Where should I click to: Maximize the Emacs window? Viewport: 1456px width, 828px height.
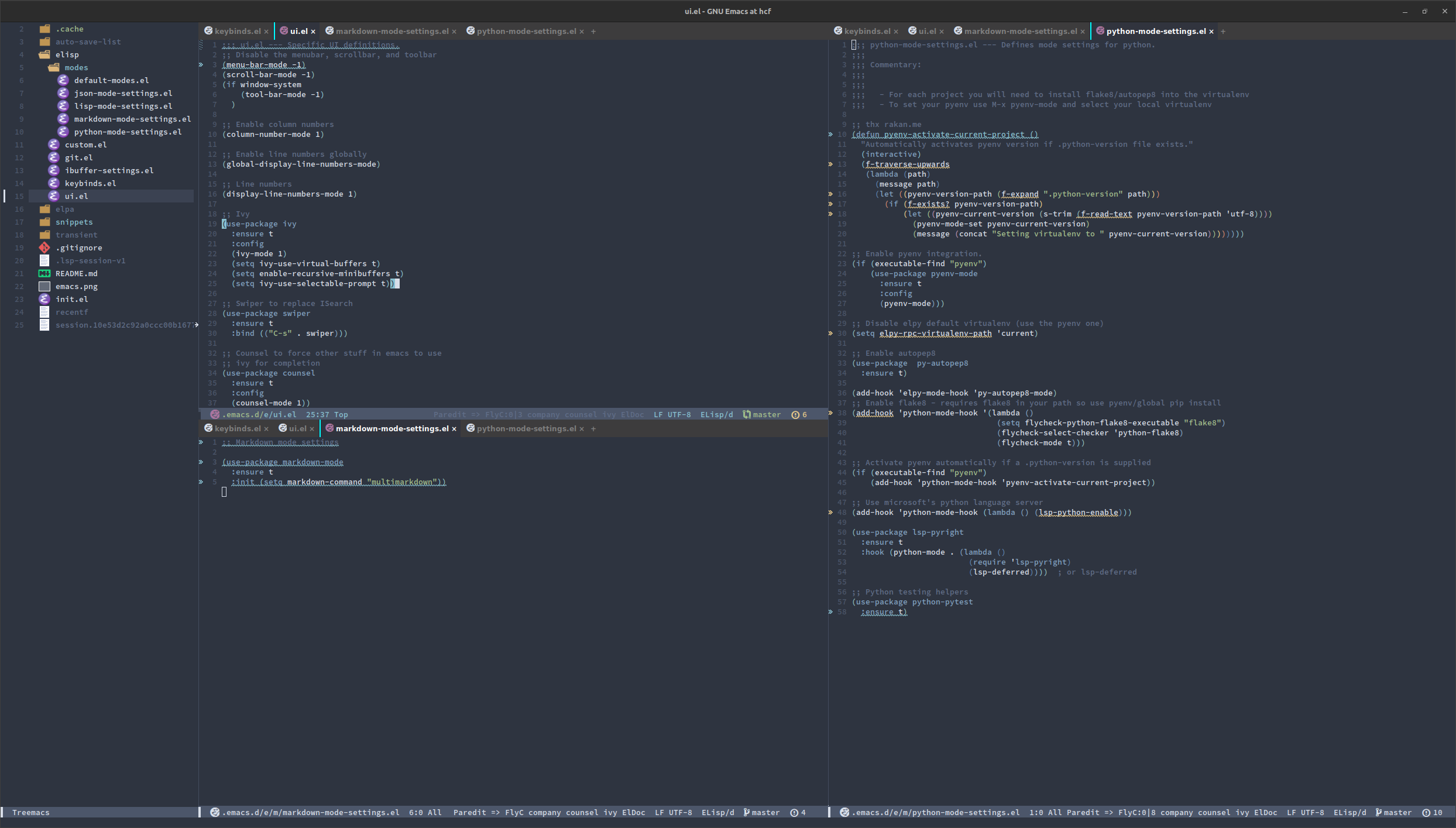[x=1424, y=11]
